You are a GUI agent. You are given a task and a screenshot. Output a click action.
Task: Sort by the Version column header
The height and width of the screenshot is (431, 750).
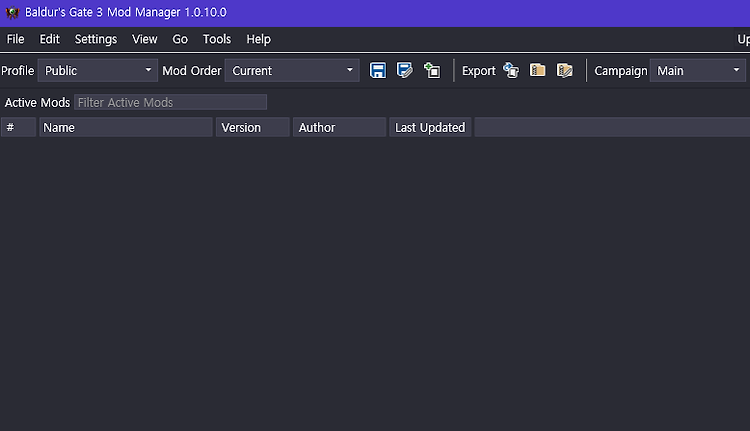253,127
